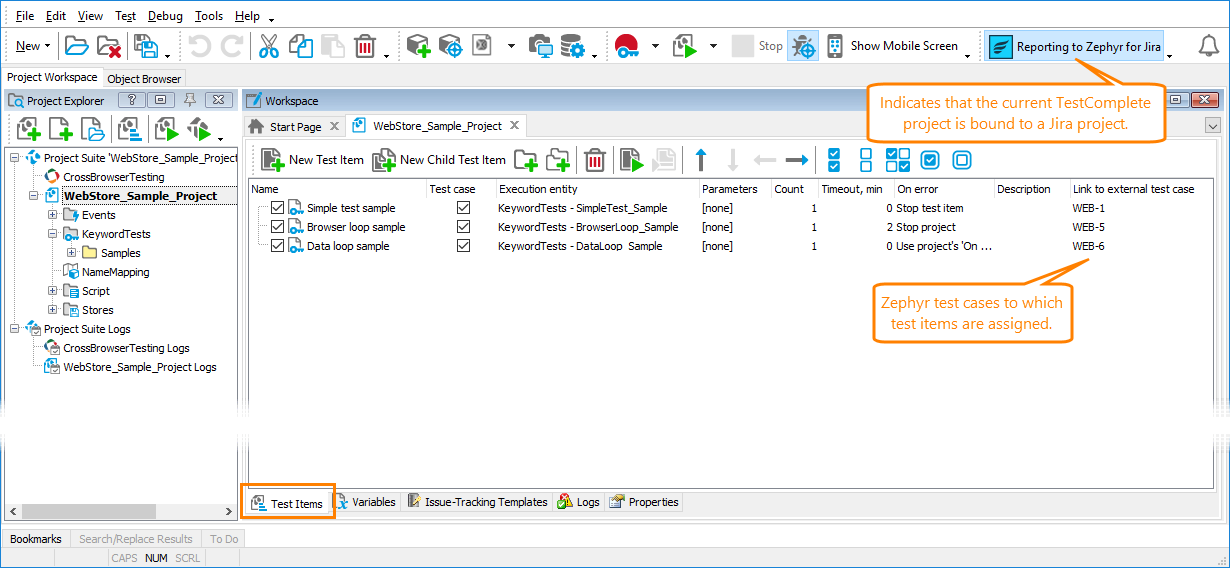The width and height of the screenshot is (1230, 568).
Task: Open the Debug menu
Action: 165,16
